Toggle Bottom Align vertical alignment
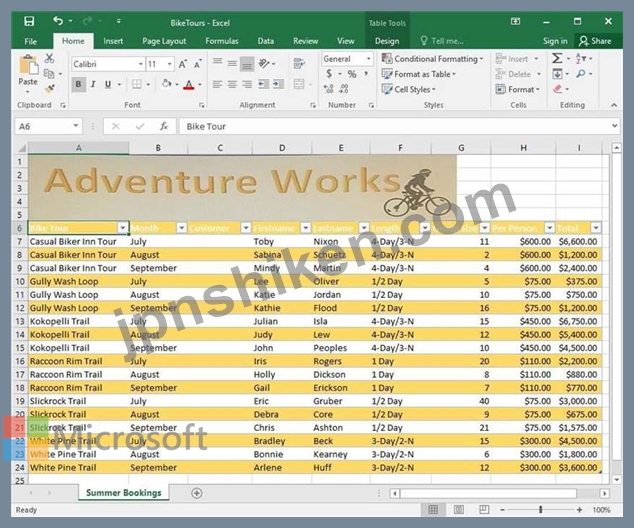634x528 pixels. 247,64
